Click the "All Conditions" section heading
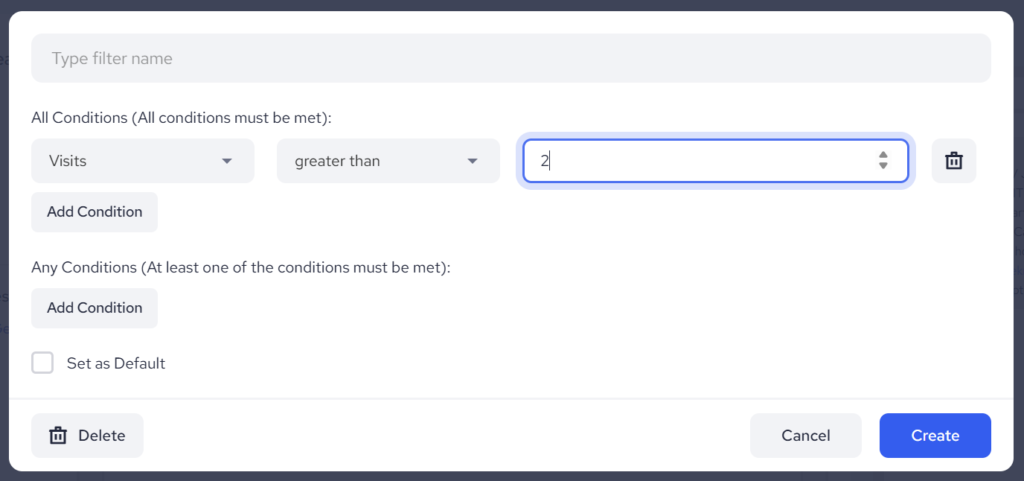 pyautogui.click(x=181, y=118)
